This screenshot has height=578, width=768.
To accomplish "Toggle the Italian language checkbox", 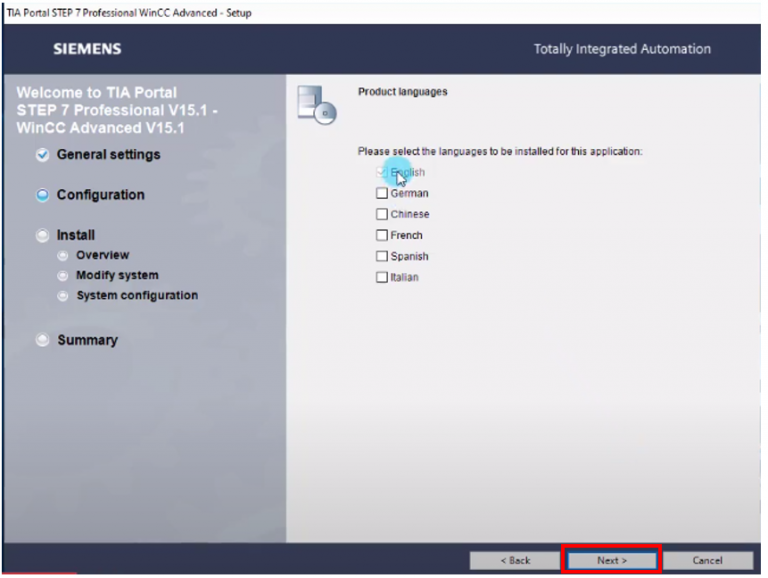I will click(x=381, y=277).
